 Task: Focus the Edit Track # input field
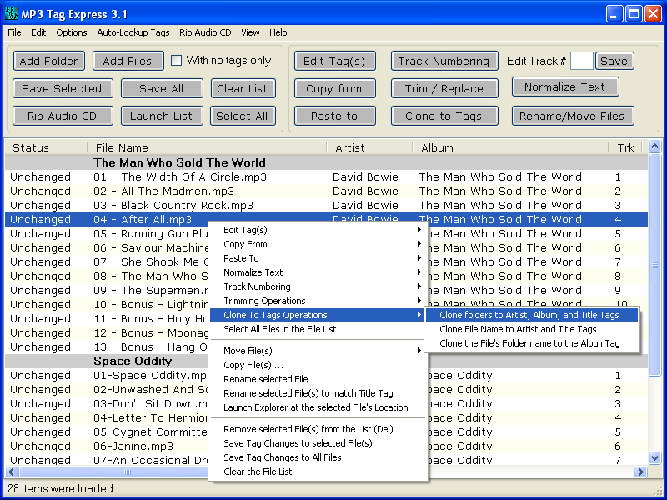pyautogui.click(x=581, y=61)
